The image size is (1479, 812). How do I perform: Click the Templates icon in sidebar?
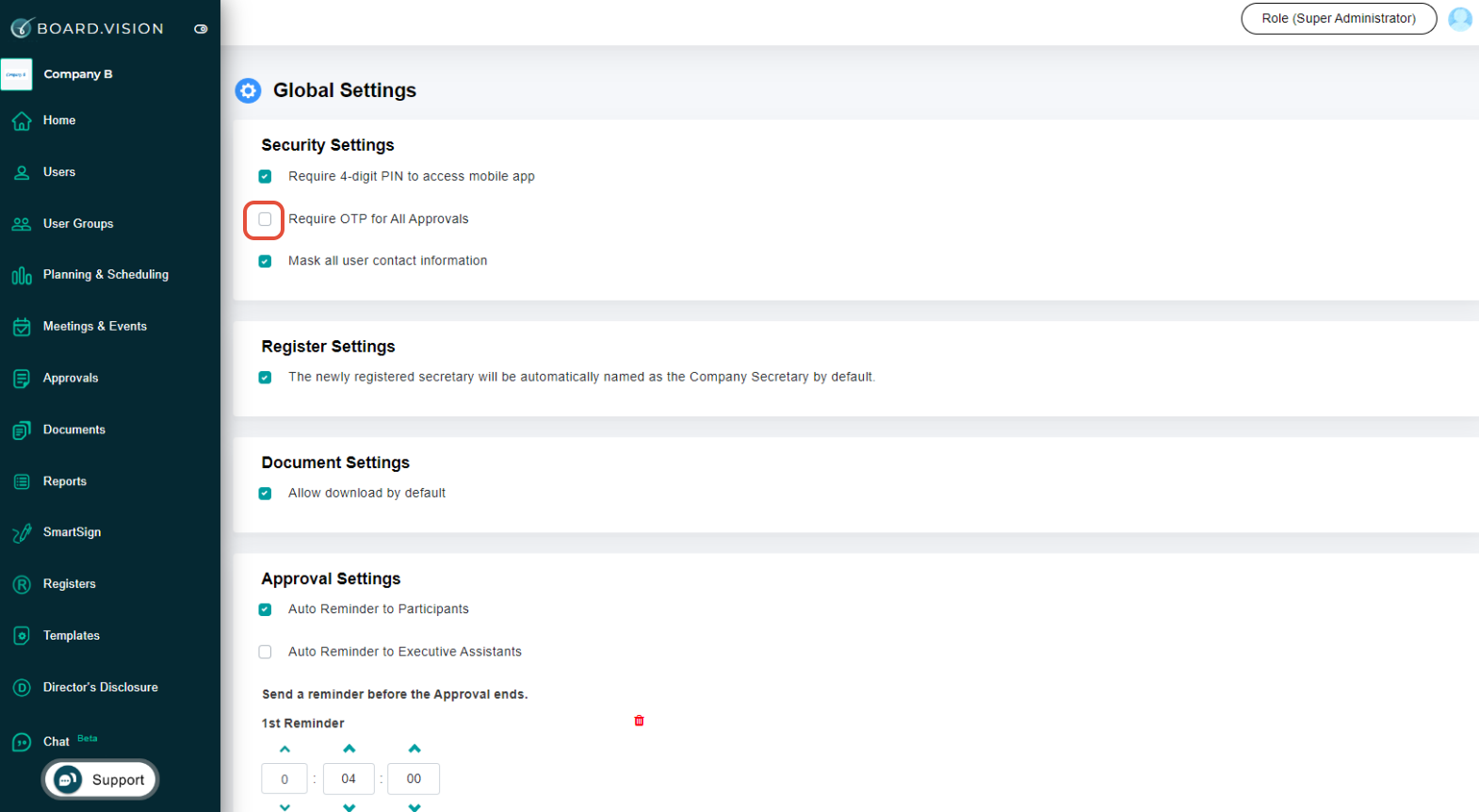click(22, 636)
